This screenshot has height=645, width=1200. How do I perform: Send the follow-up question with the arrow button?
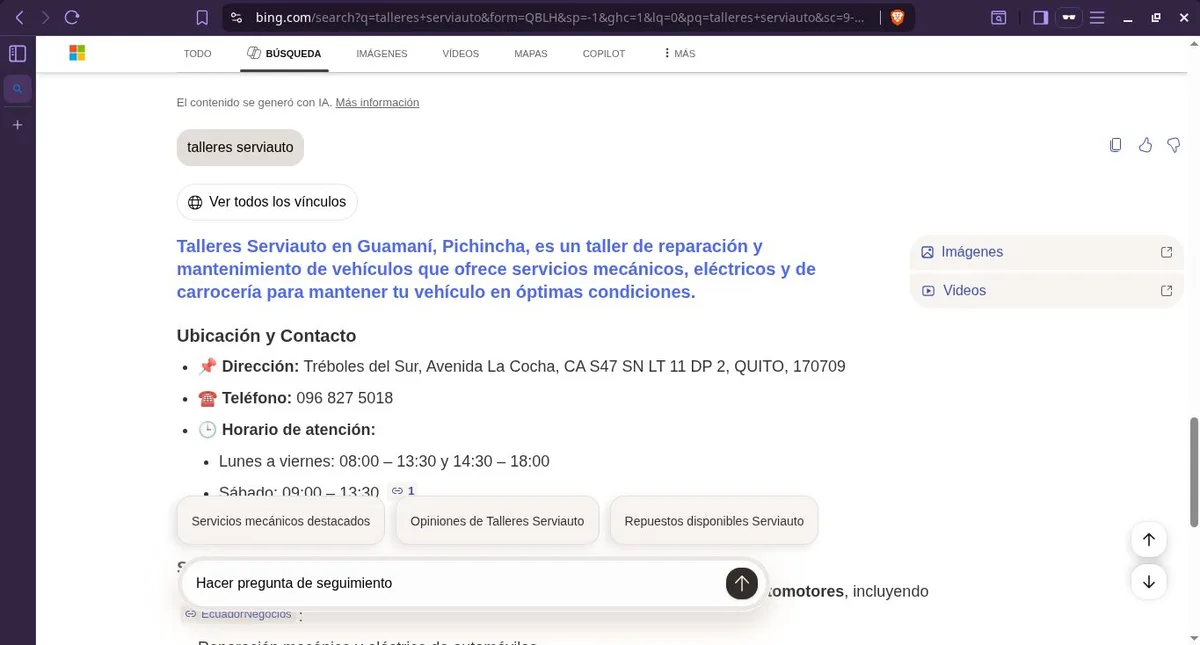coord(742,583)
